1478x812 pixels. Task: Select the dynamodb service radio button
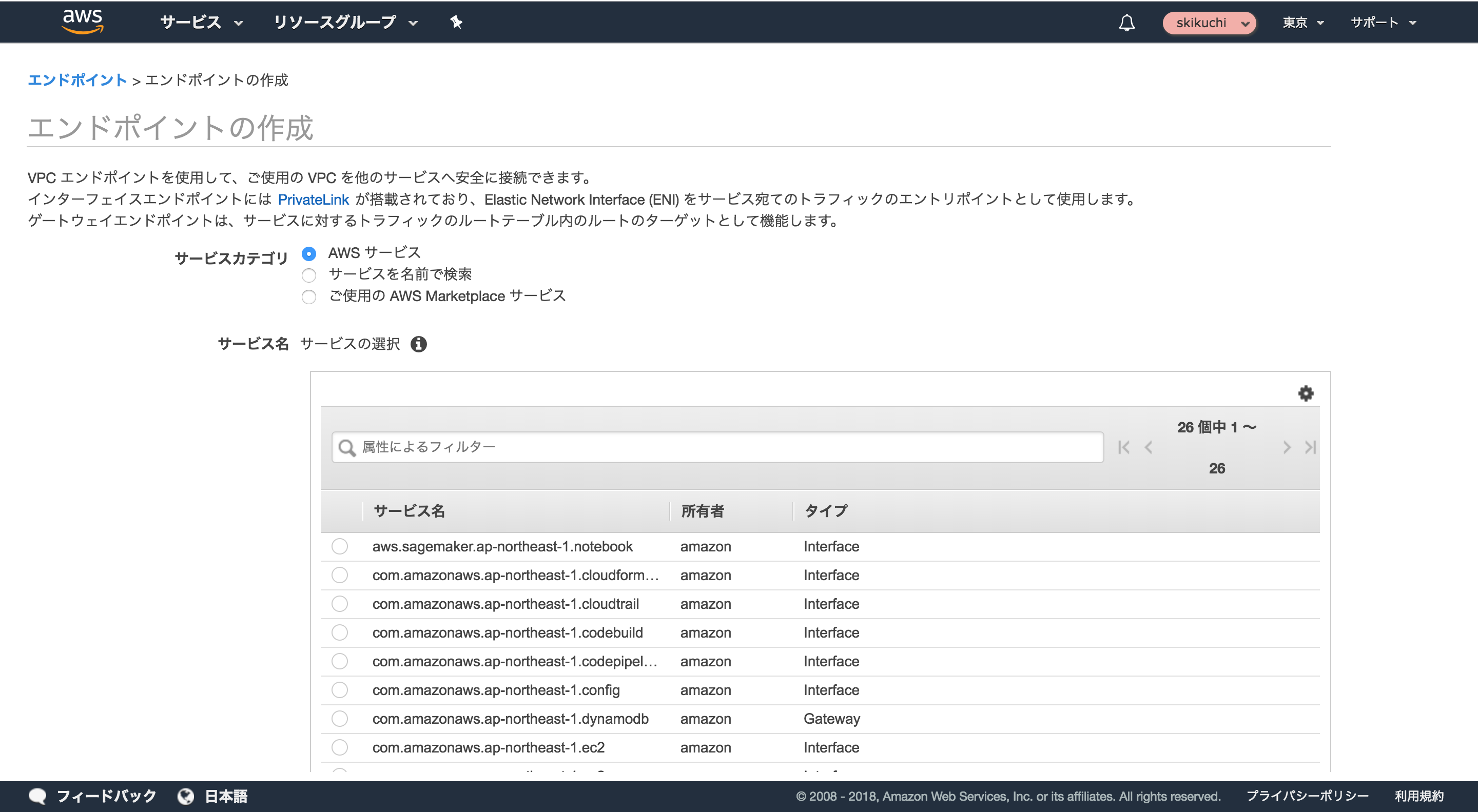tap(340, 719)
